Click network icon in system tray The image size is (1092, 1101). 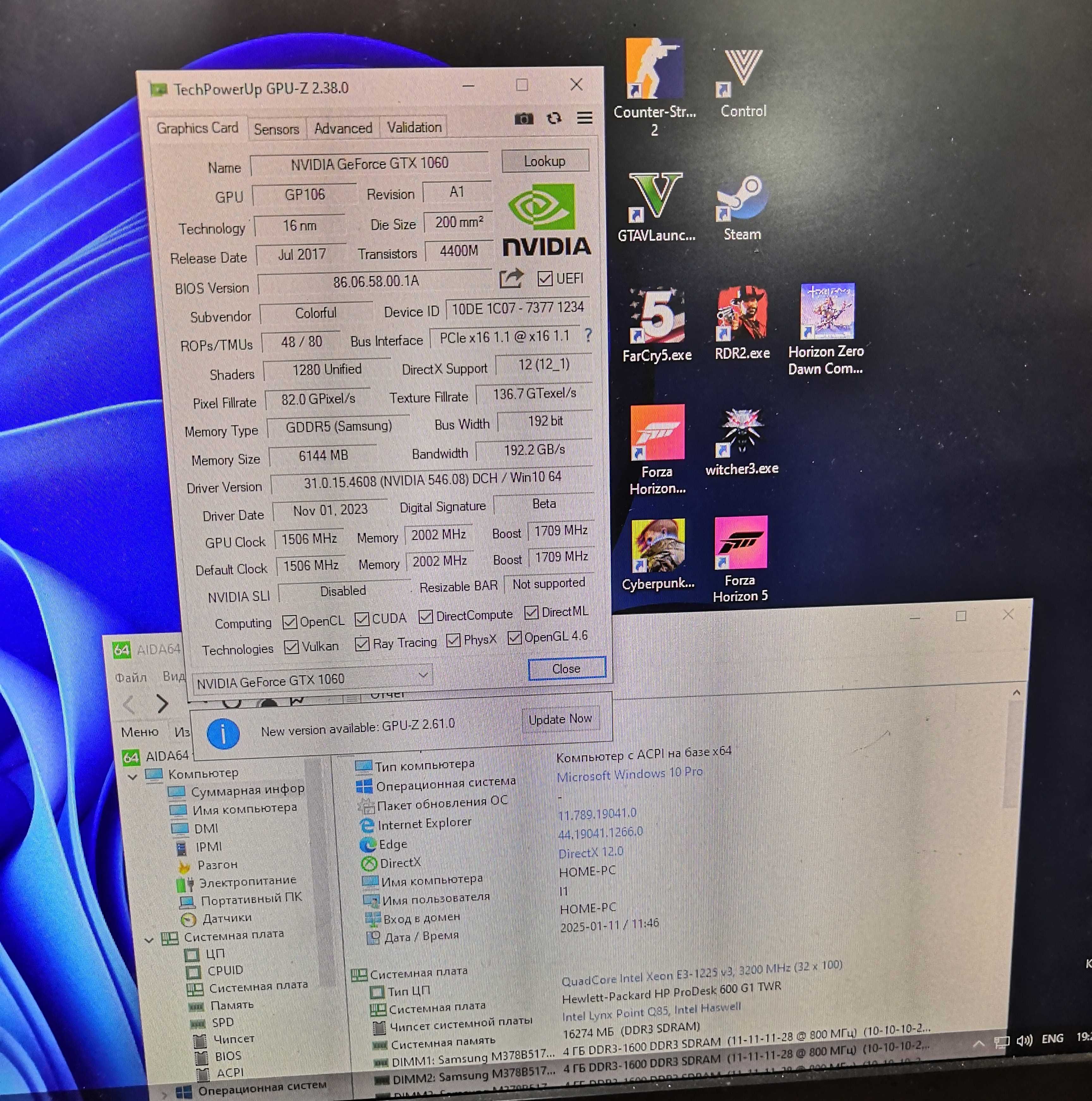(x=1002, y=1042)
